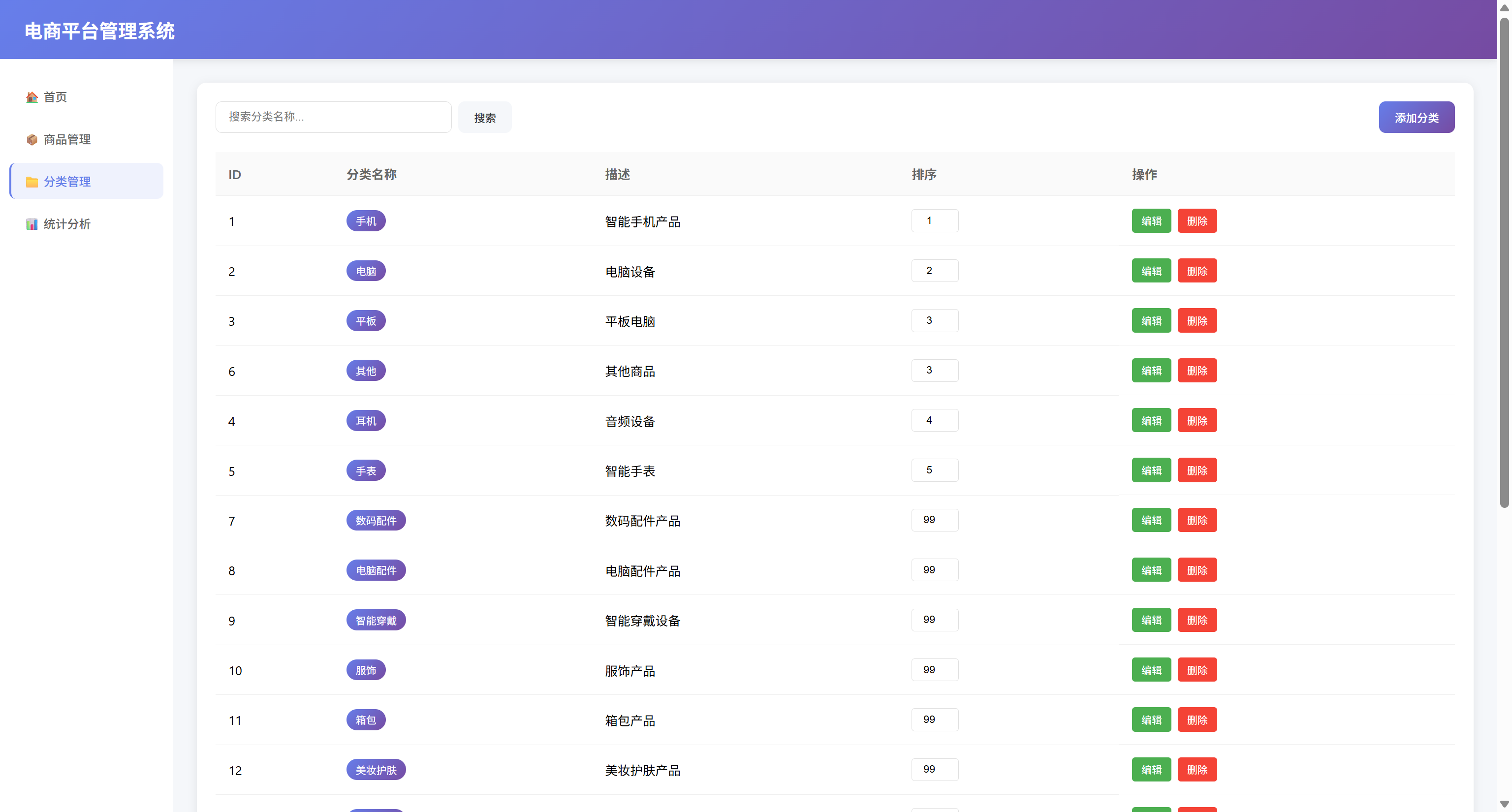The height and width of the screenshot is (812, 1512).
Task: Delete the 智能穿戴 category
Action: pyautogui.click(x=1197, y=620)
